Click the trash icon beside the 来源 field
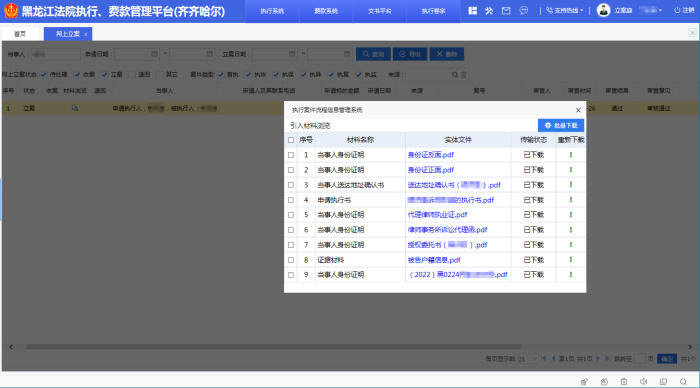The width and height of the screenshot is (700, 388). tap(463, 75)
